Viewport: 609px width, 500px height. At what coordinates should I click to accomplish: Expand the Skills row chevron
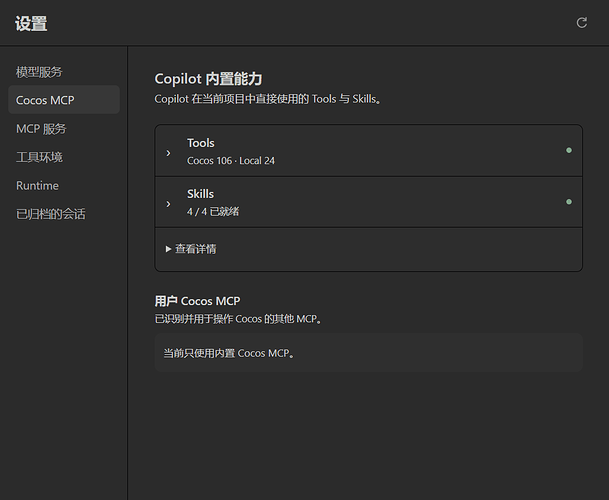coord(168,204)
